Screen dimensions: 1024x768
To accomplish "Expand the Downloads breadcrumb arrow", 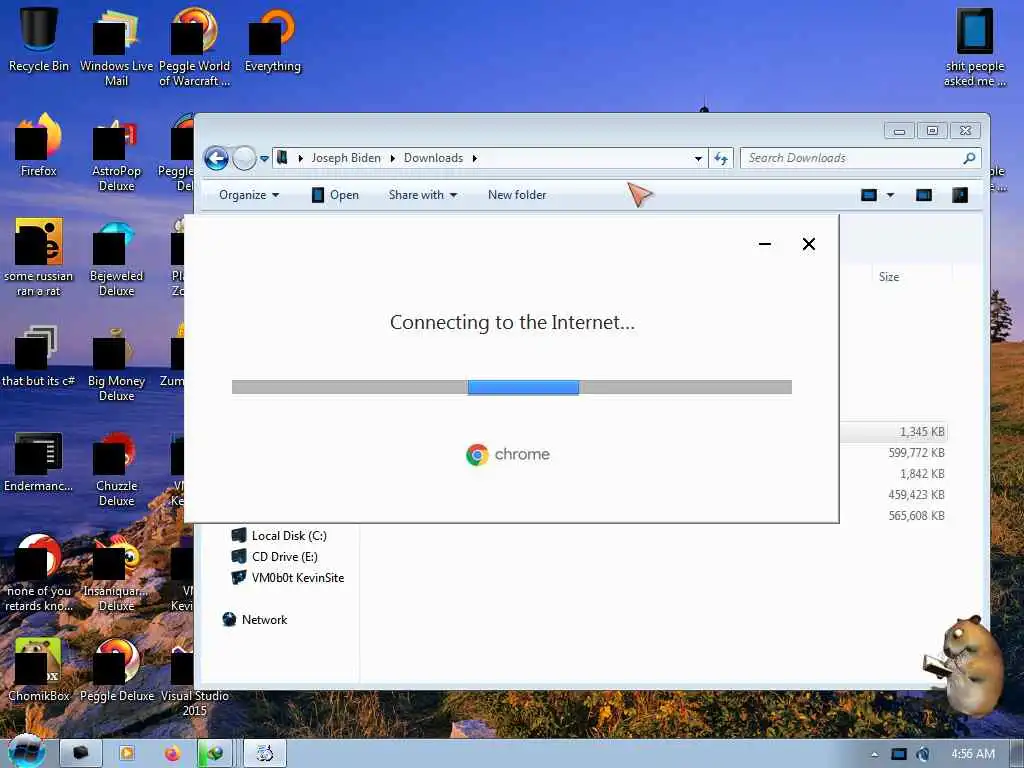I will coord(475,158).
